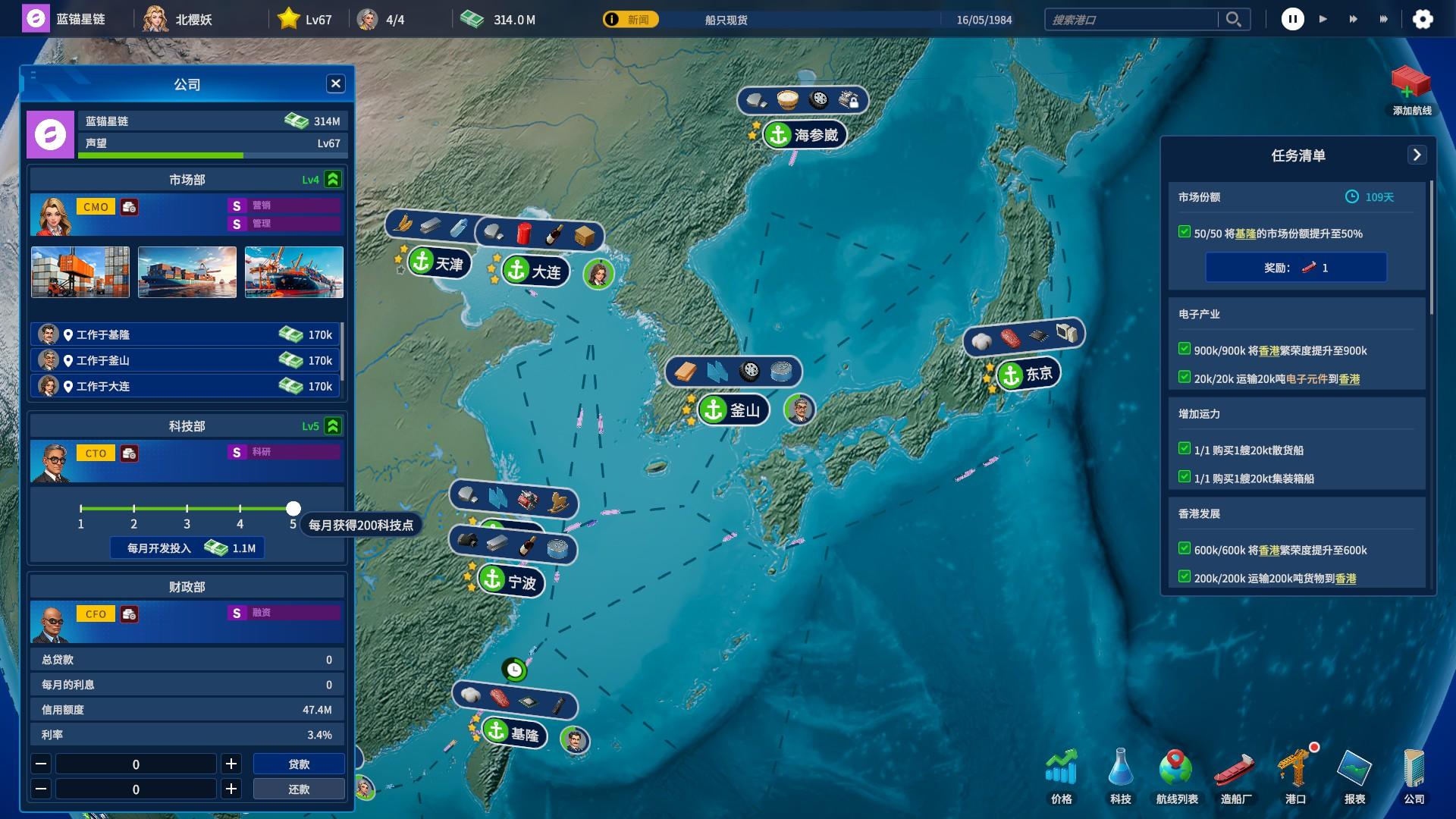Click the 新闻 news tab
The image size is (1456, 819).
[630, 20]
